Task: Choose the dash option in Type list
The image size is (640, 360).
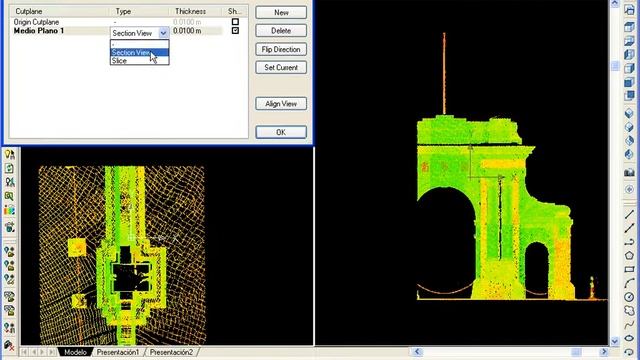Action: coord(140,44)
